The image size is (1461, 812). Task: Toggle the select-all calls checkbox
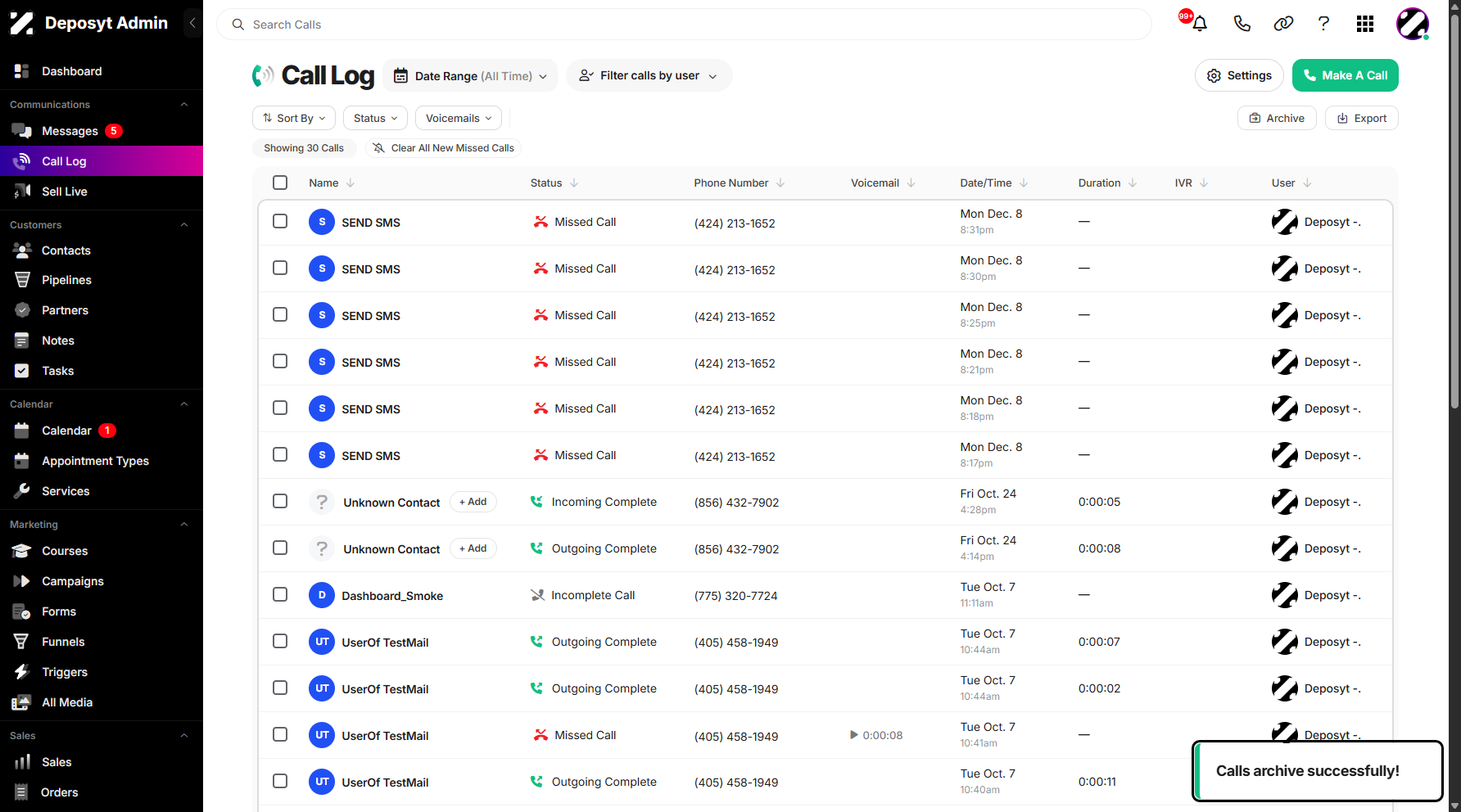(280, 183)
